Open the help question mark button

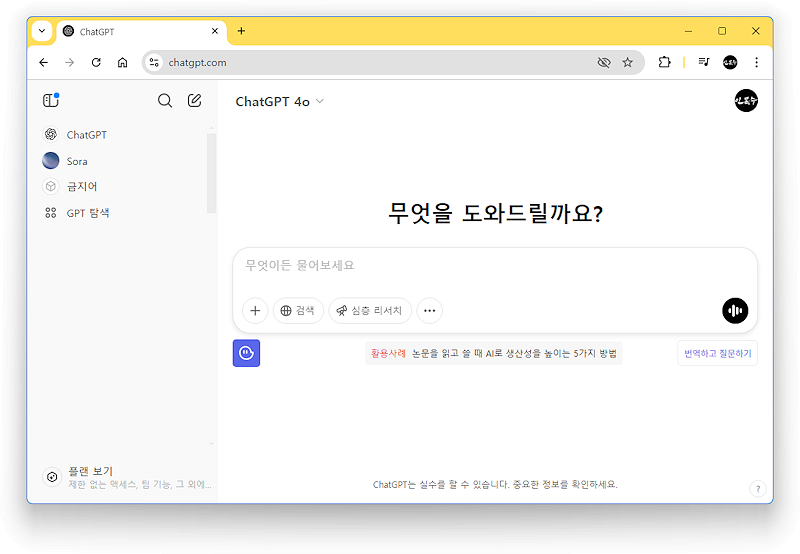758,489
